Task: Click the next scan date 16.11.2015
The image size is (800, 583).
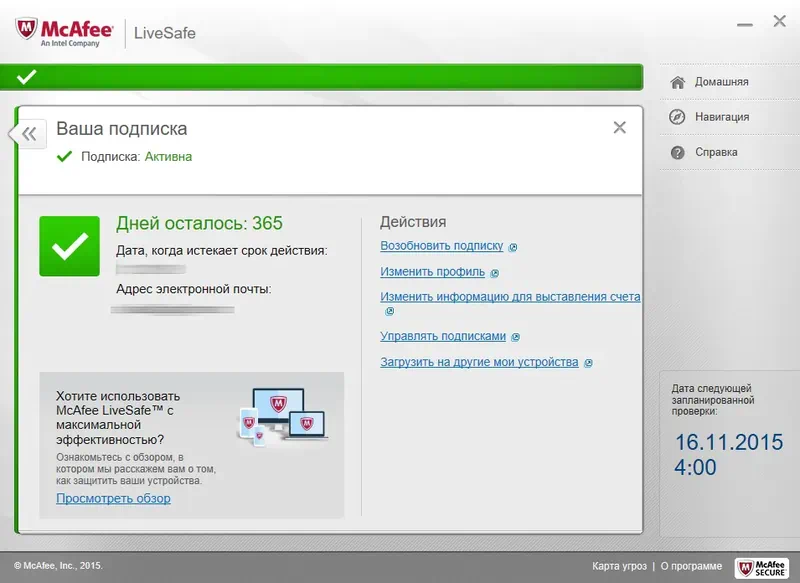Action: (729, 442)
